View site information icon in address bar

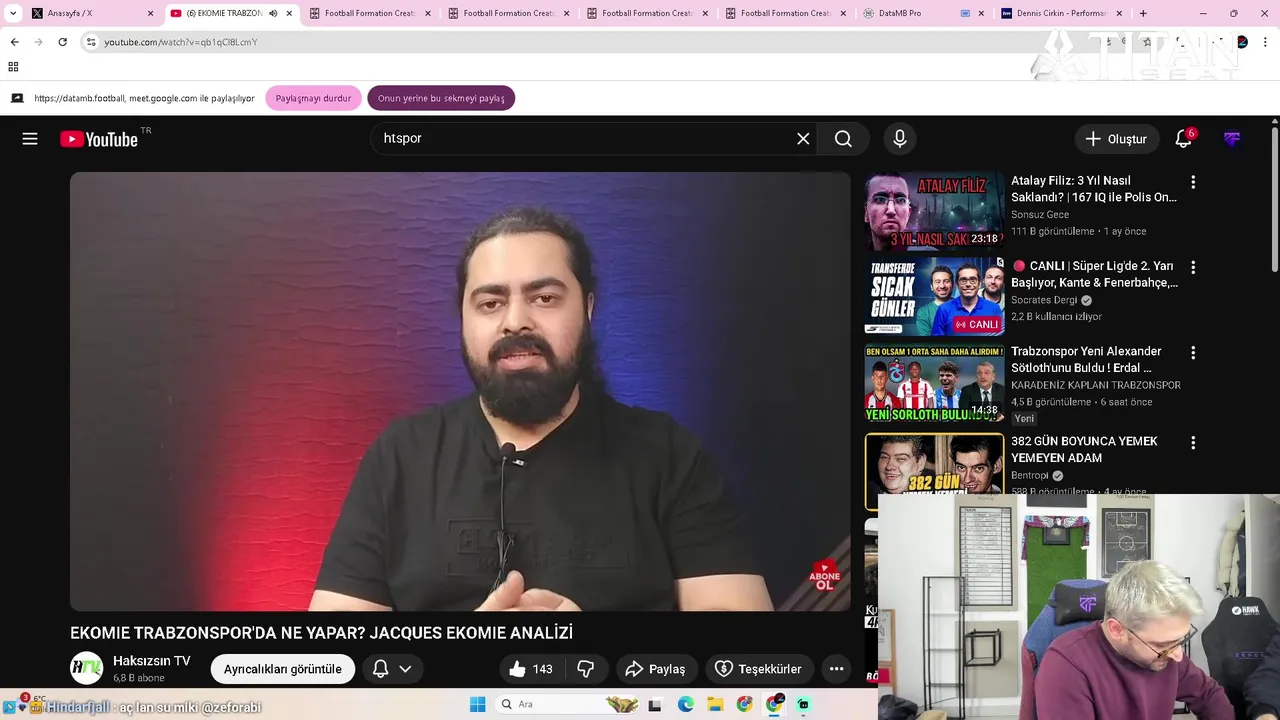91,42
